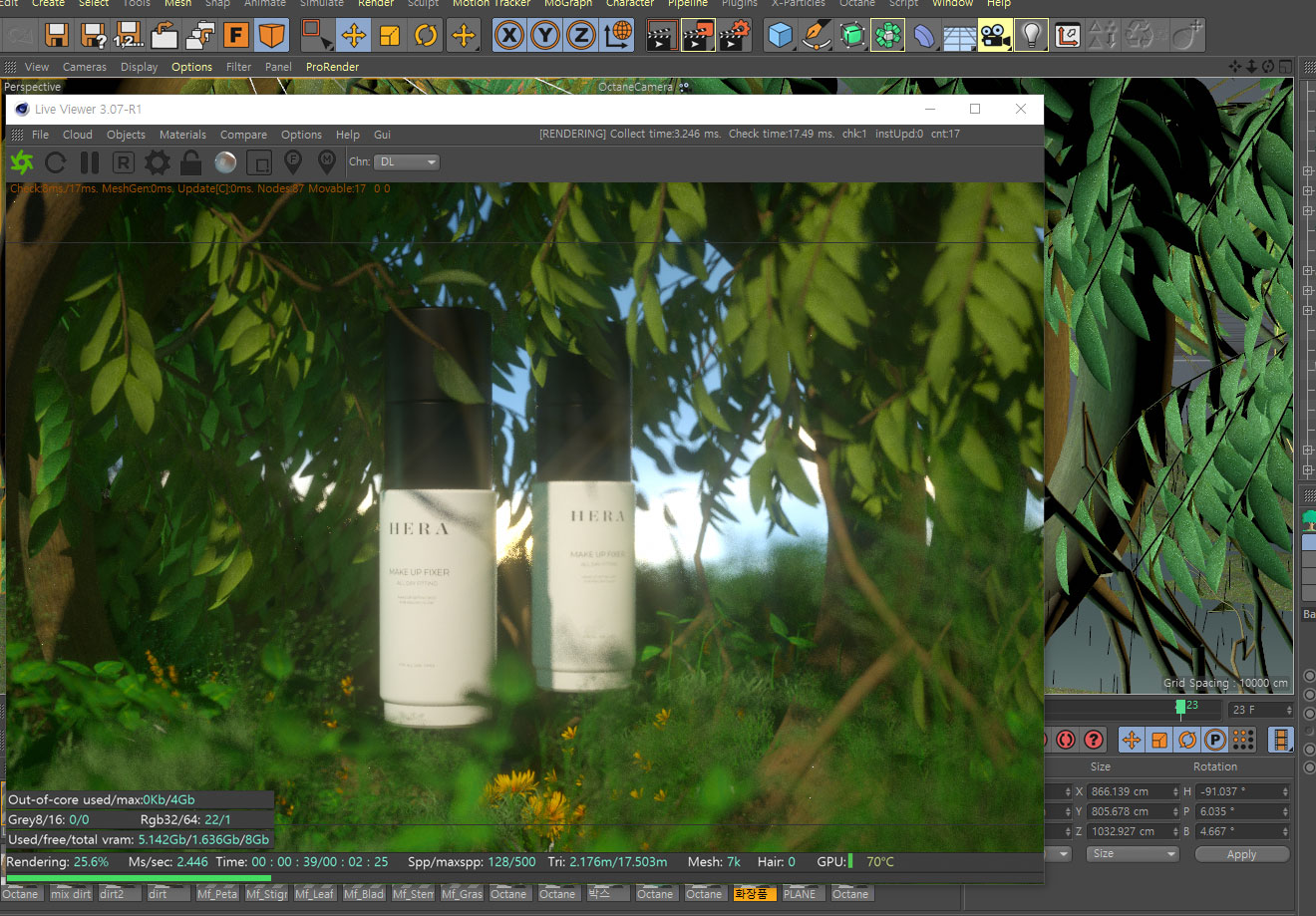This screenshot has height=916, width=1316.
Task: Edit Size X field 866.139 cm
Action: [1133, 791]
